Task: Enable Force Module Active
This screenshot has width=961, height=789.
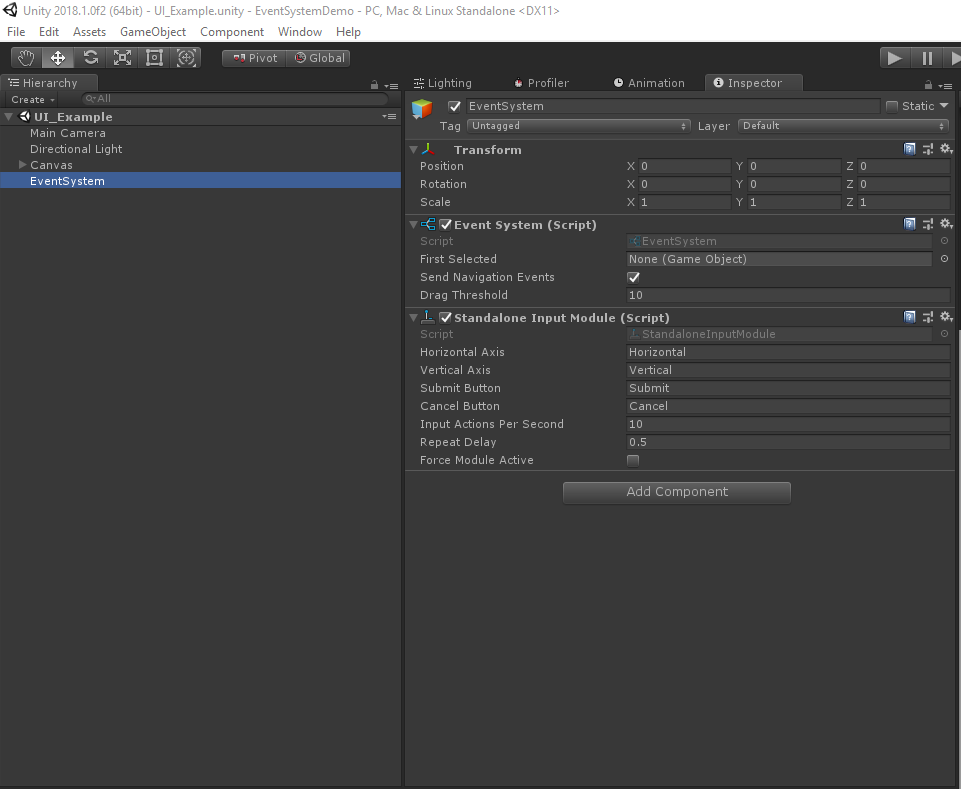Action: point(633,459)
